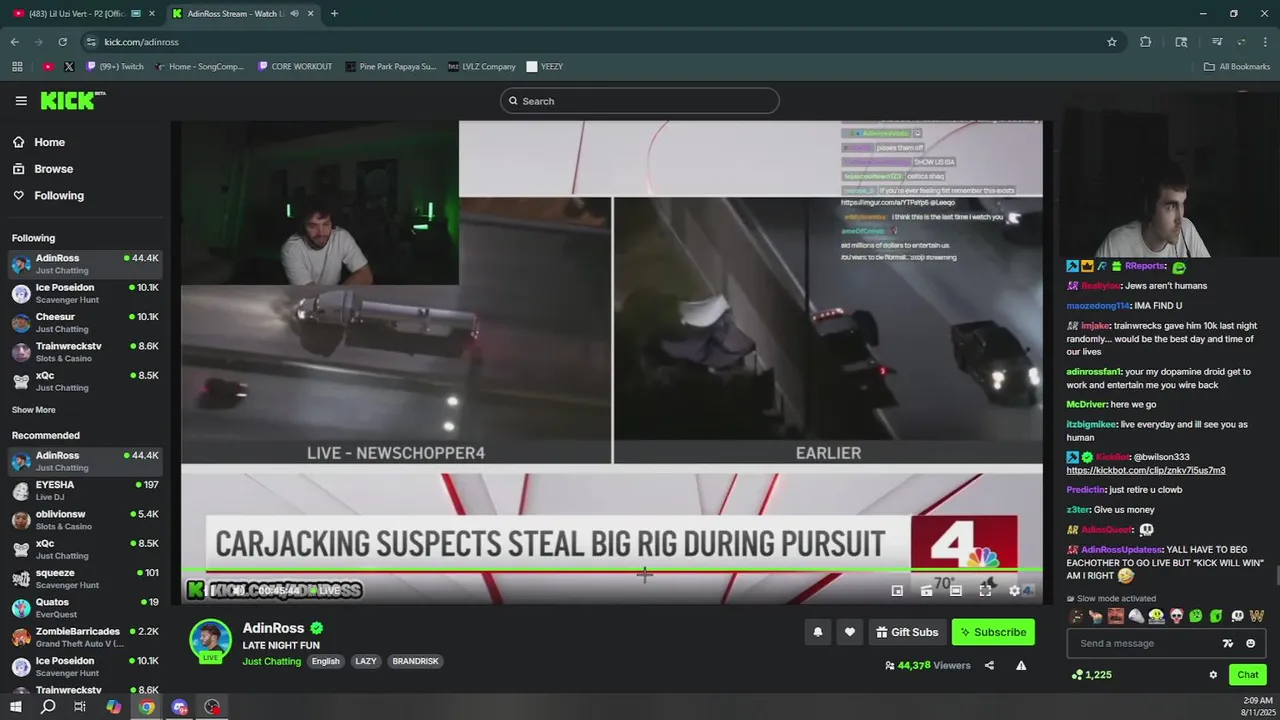Click Chrome icon in the taskbar
This screenshot has height=720, width=1280.
click(147, 707)
